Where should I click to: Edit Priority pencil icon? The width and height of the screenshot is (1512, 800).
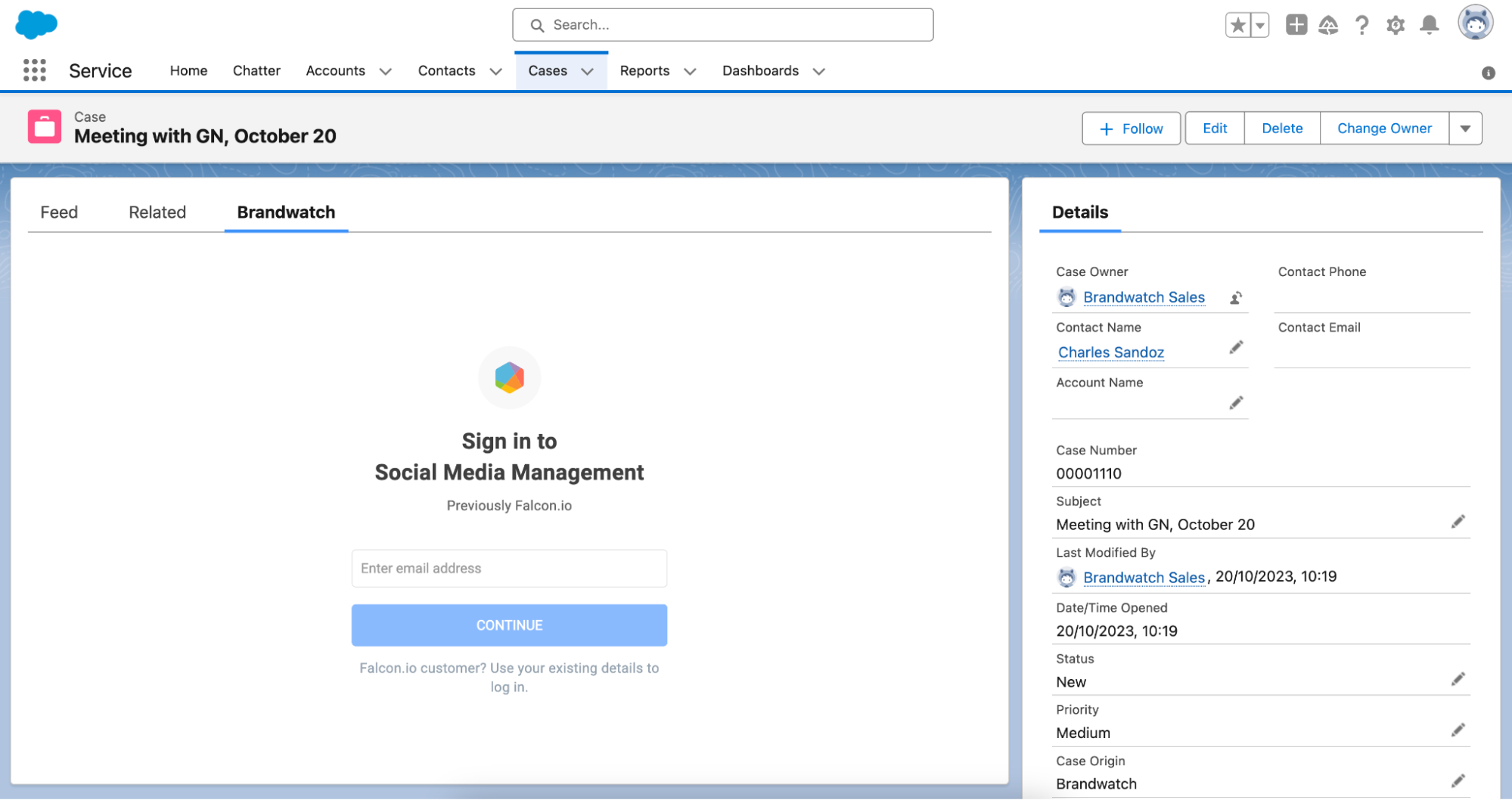[x=1458, y=730]
